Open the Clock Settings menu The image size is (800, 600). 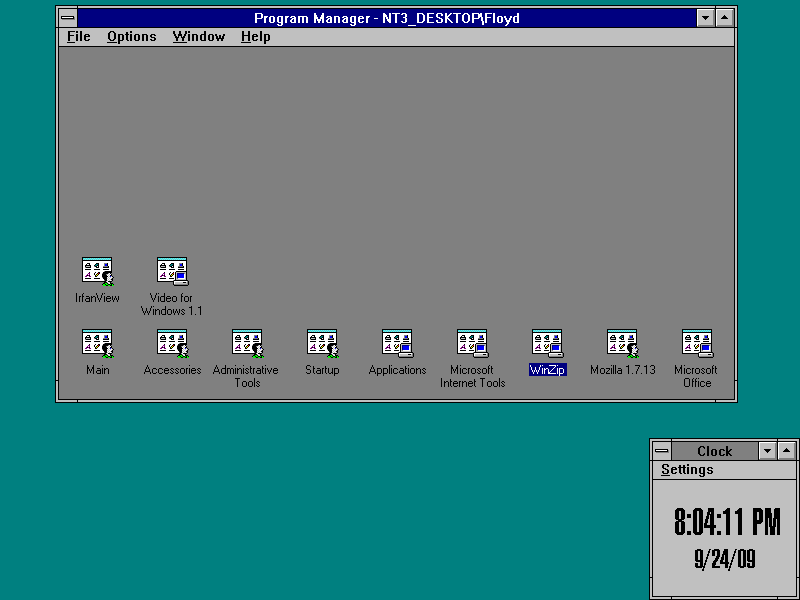click(x=687, y=470)
